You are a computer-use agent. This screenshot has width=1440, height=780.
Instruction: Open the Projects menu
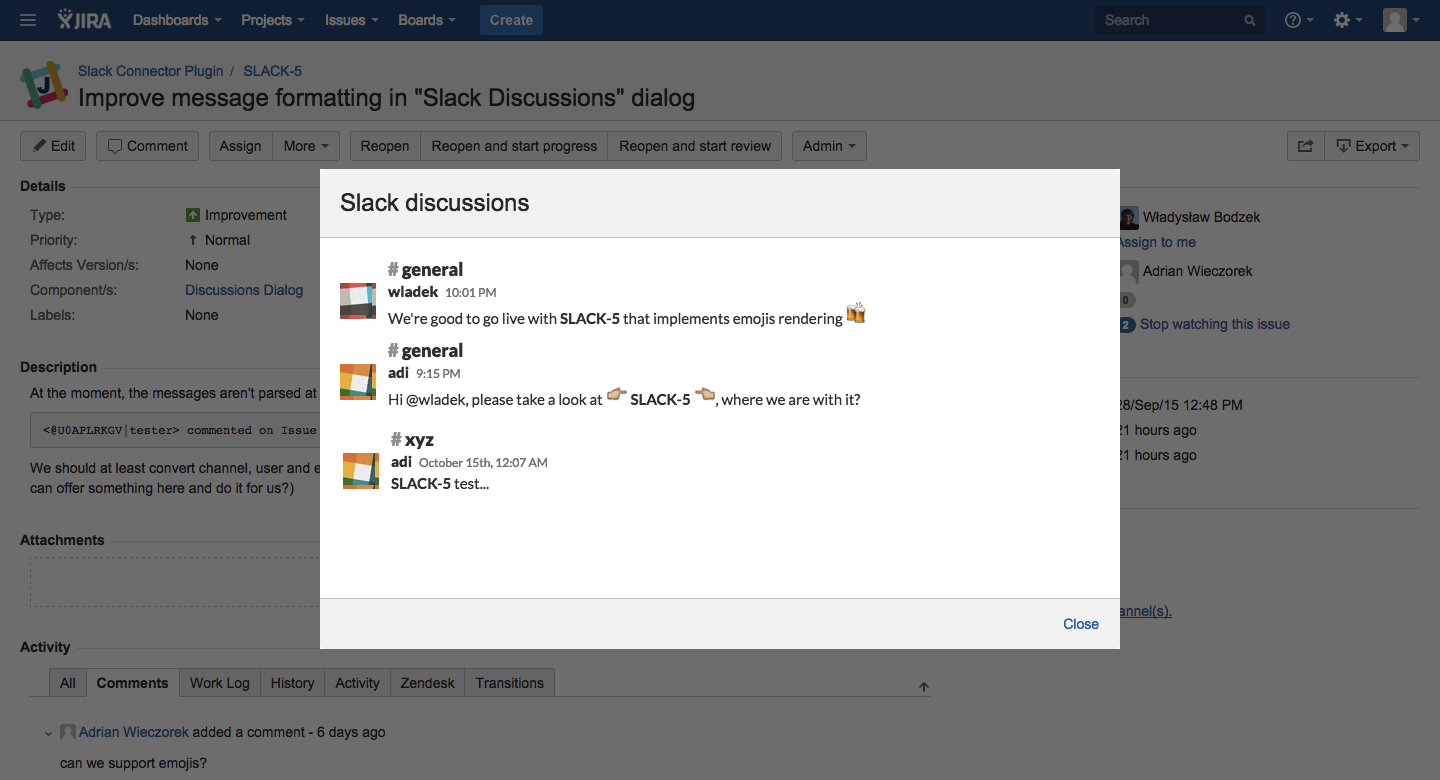click(273, 20)
